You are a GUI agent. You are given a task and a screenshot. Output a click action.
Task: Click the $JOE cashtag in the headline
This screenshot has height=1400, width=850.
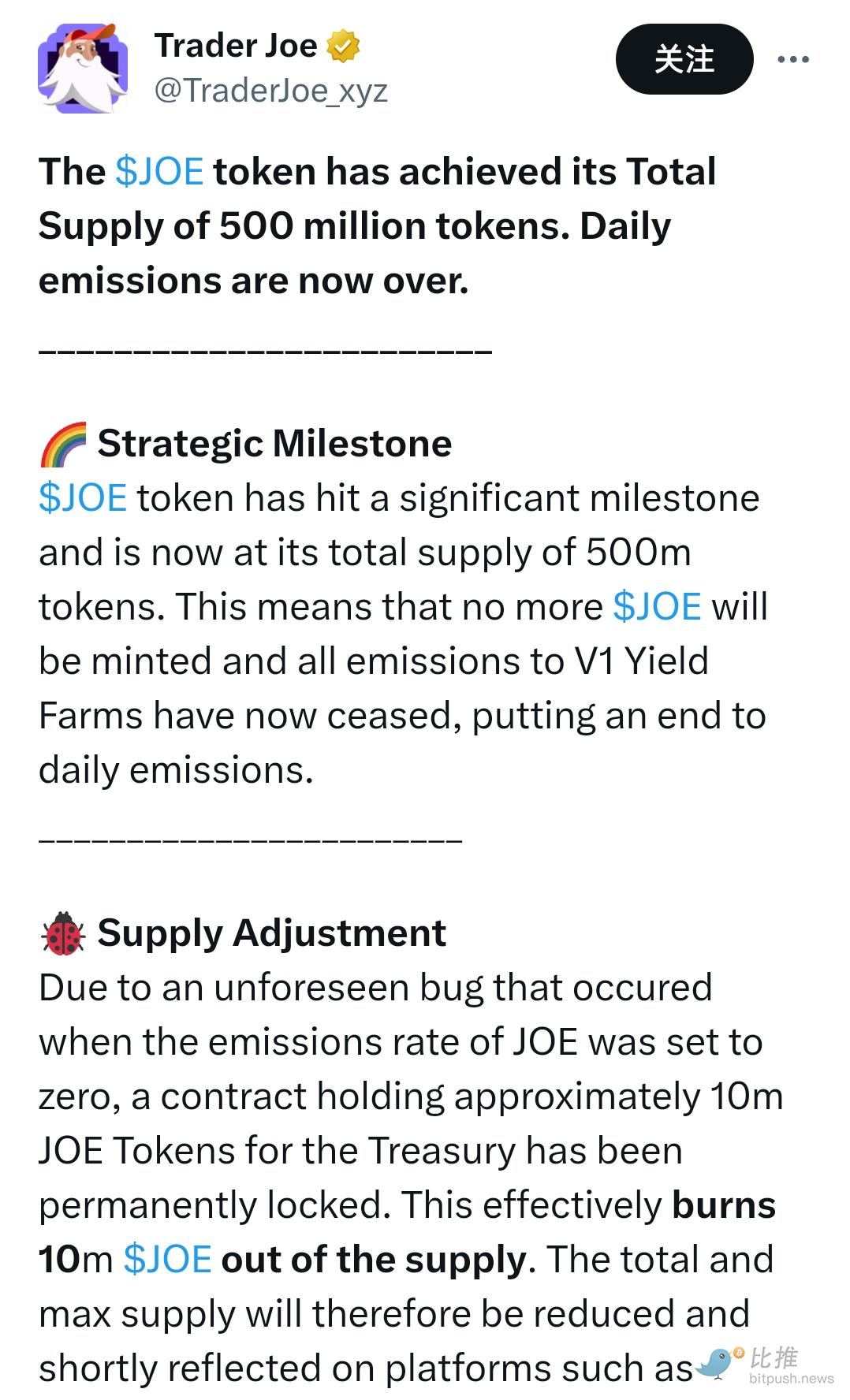click(159, 171)
